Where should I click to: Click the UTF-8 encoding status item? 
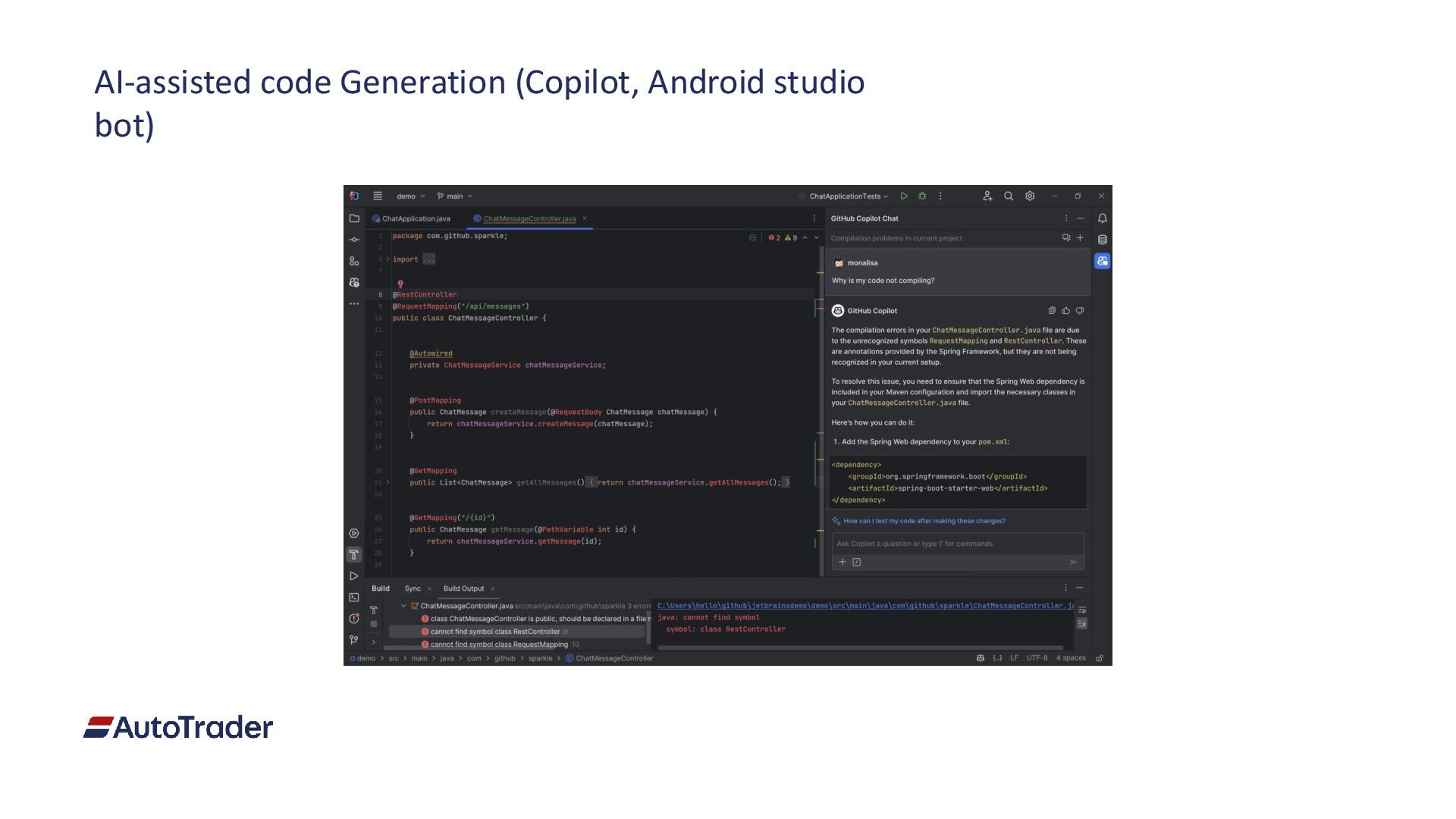pyautogui.click(x=1037, y=658)
